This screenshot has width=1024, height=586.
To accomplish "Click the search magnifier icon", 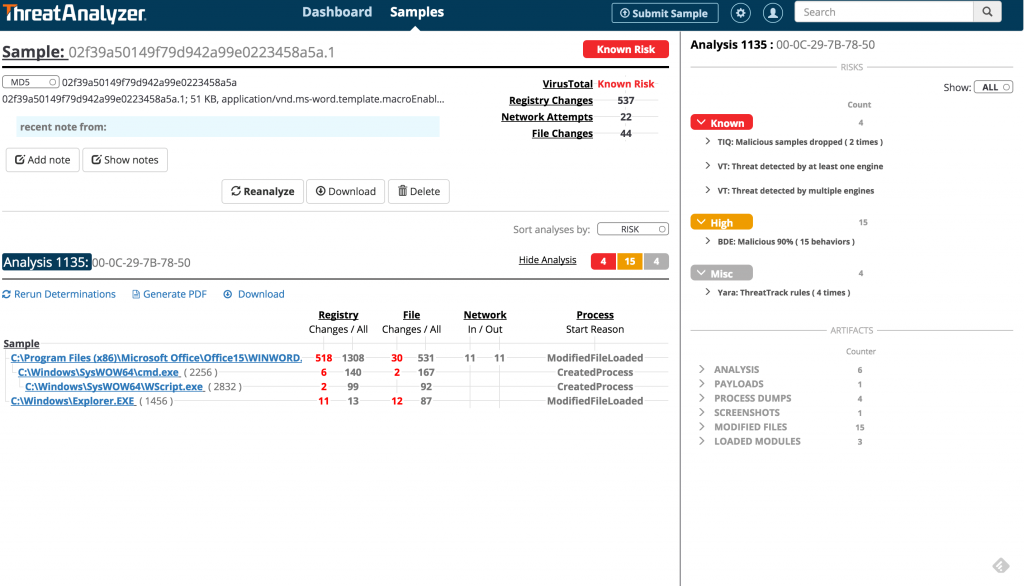I will tap(987, 12).
